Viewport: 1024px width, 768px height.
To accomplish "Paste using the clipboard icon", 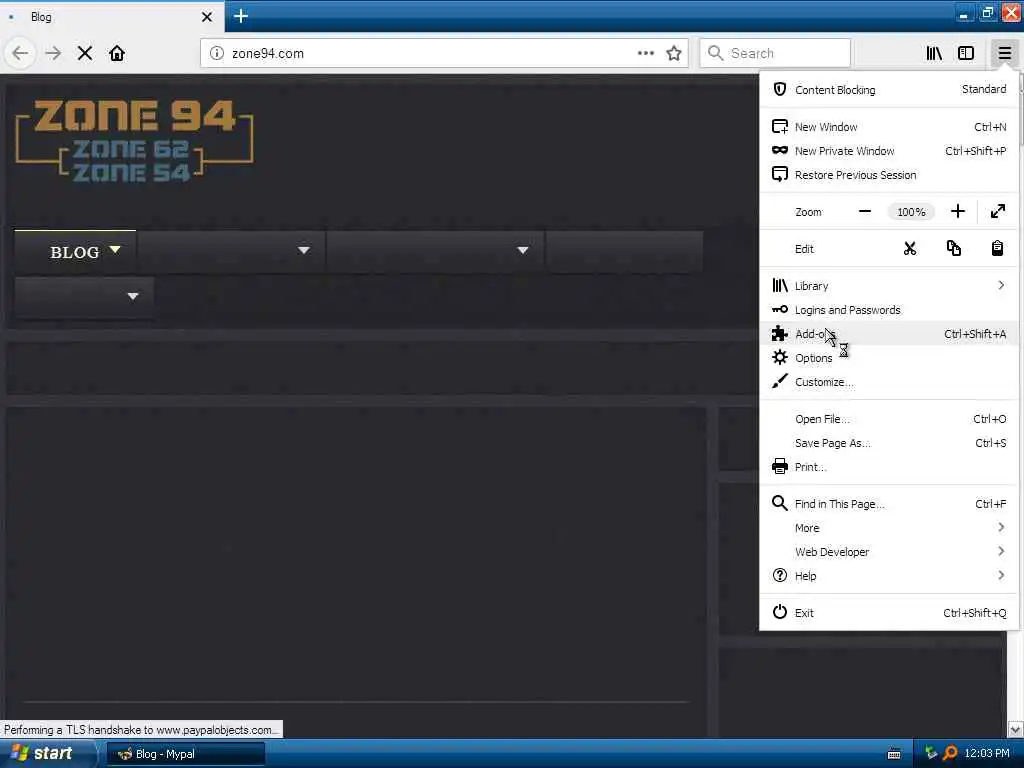I will click(997, 249).
